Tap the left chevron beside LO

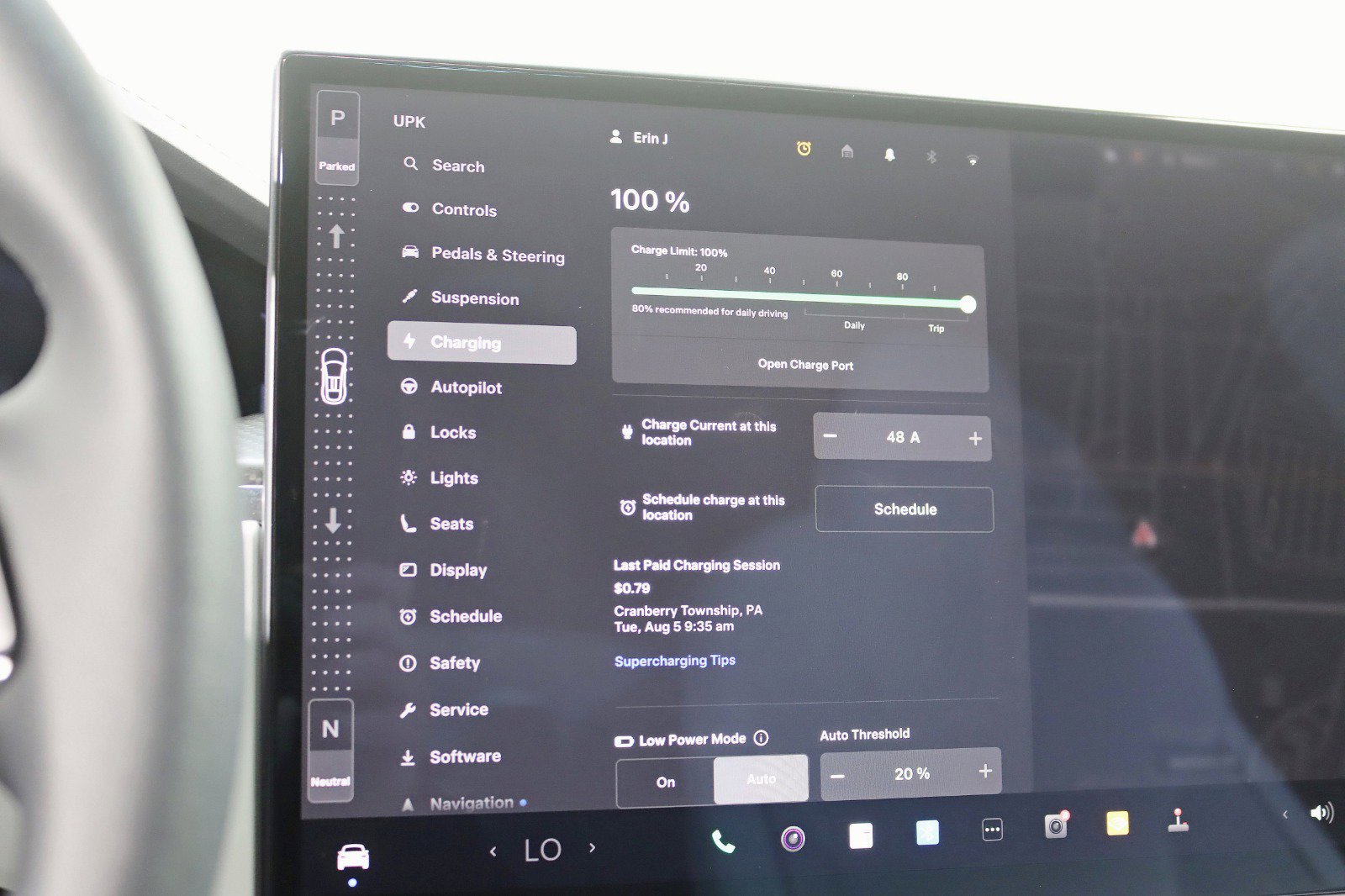click(493, 850)
